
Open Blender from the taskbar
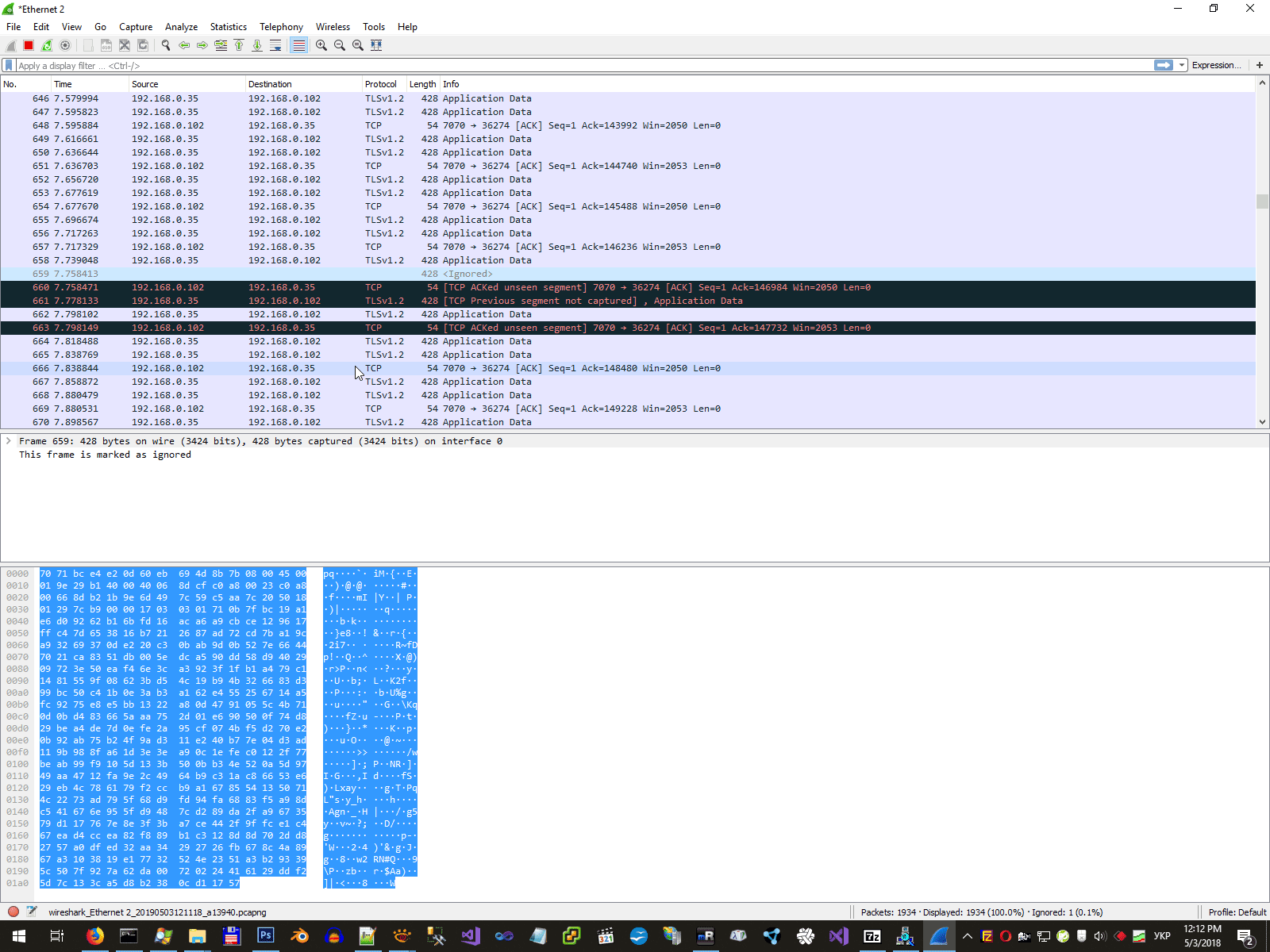[x=299, y=936]
